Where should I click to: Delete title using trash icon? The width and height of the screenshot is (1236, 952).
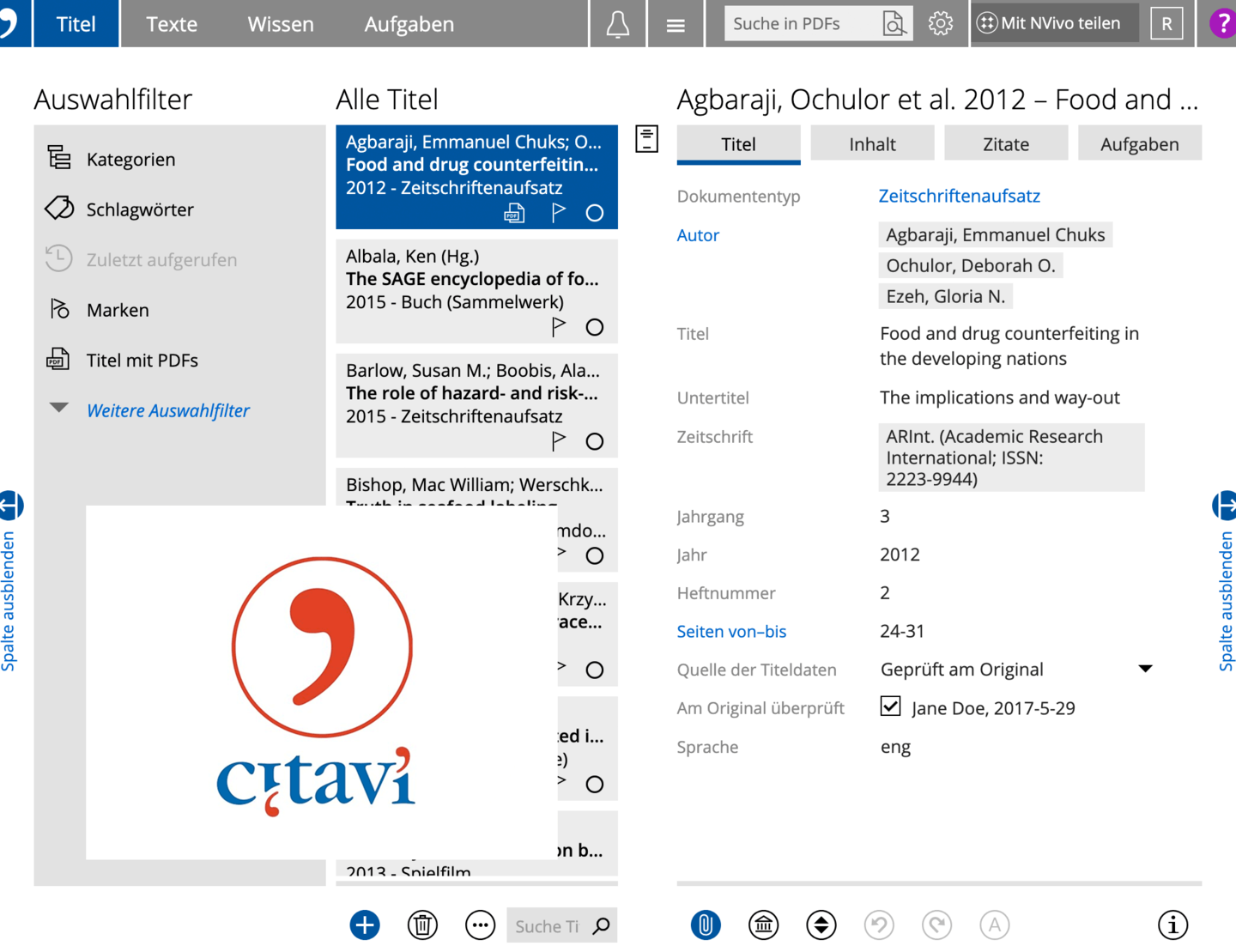[422, 925]
